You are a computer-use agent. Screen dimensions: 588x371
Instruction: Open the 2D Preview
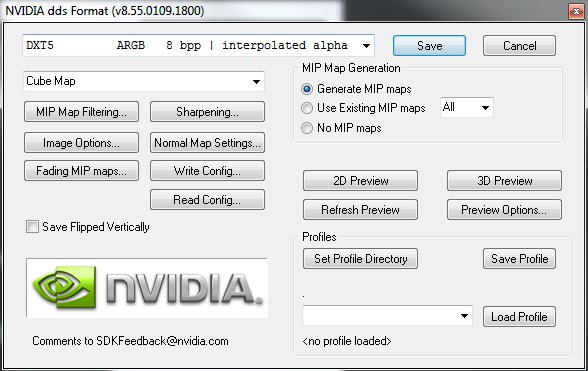click(360, 181)
